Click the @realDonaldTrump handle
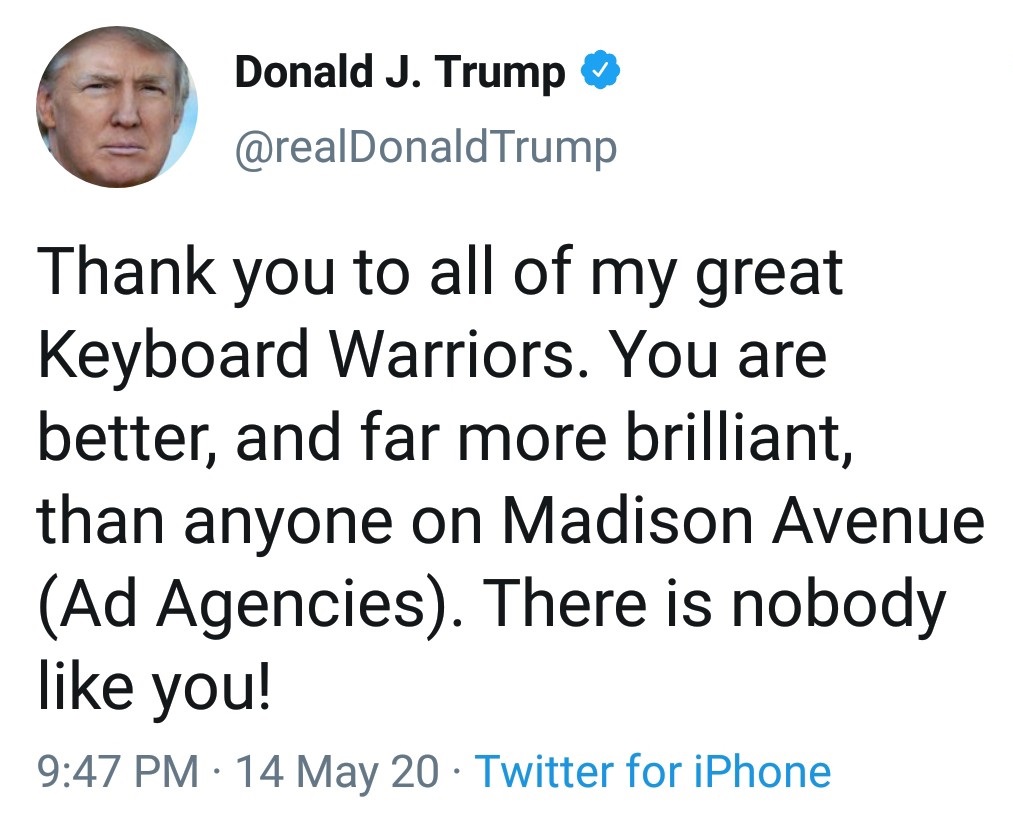 click(x=425, y=148)
